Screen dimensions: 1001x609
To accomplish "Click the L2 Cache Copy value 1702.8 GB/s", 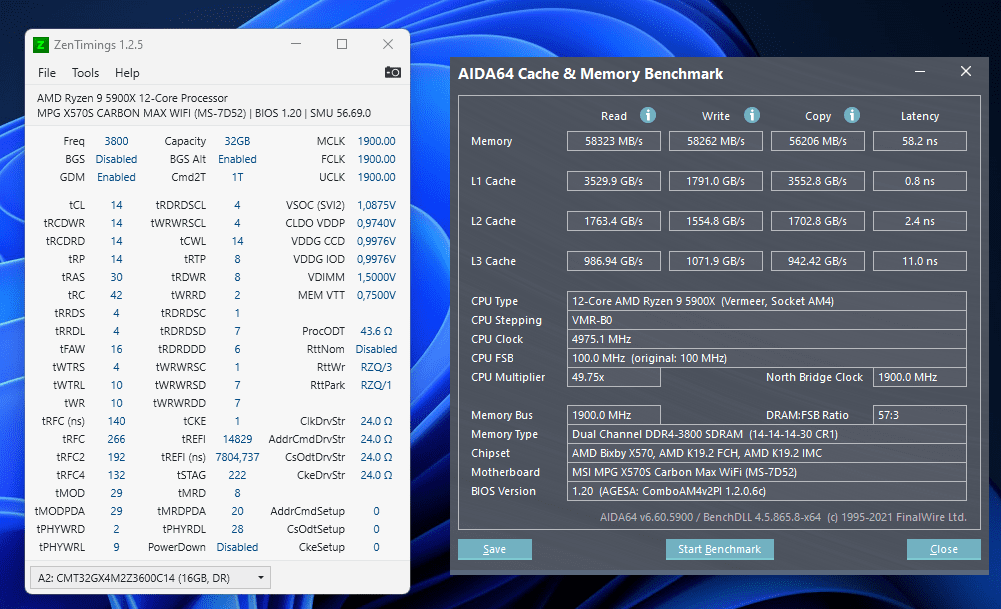I will pyautogui.click(x=818, y=221).
